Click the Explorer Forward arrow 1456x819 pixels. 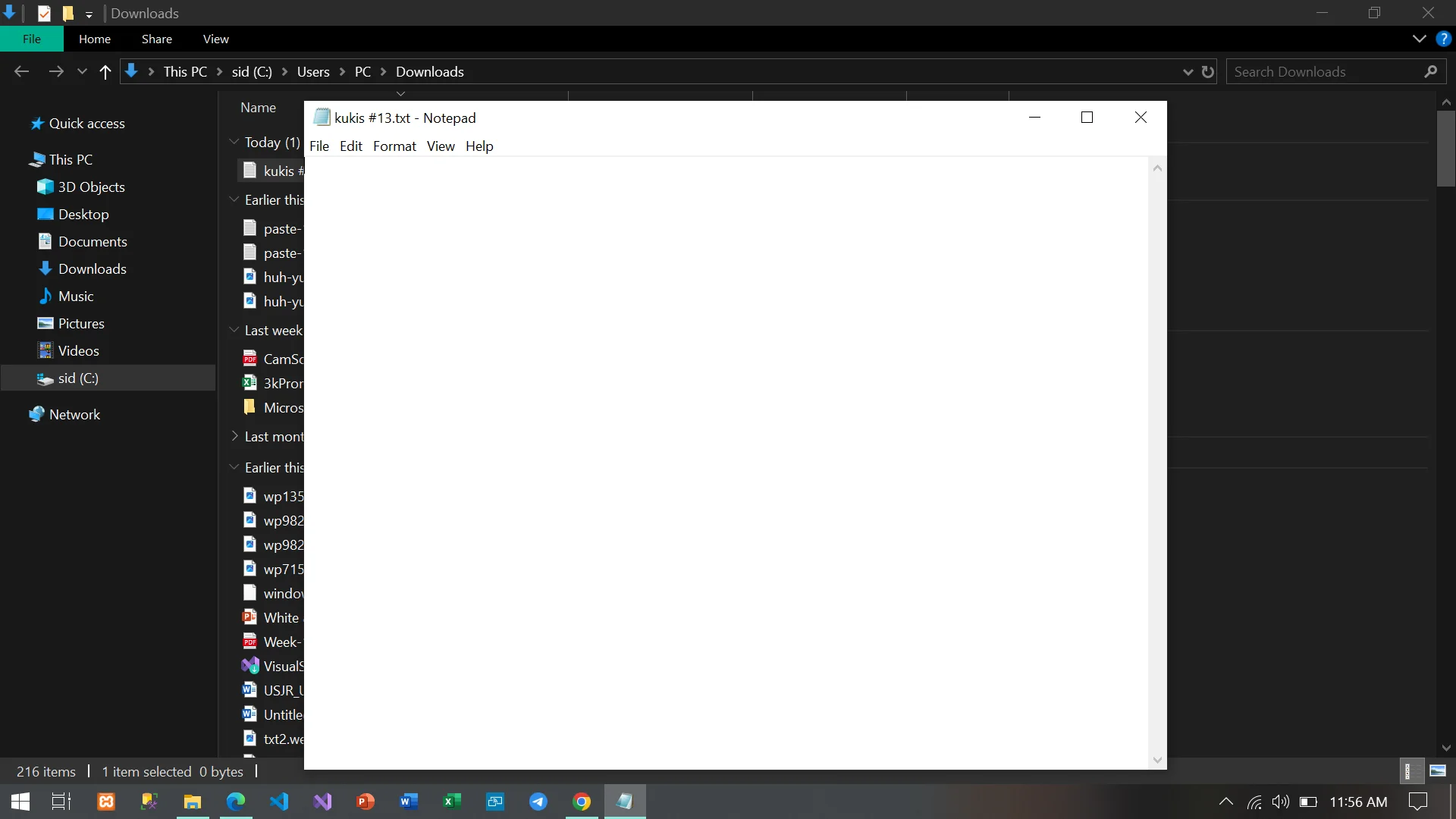(56, 71)
